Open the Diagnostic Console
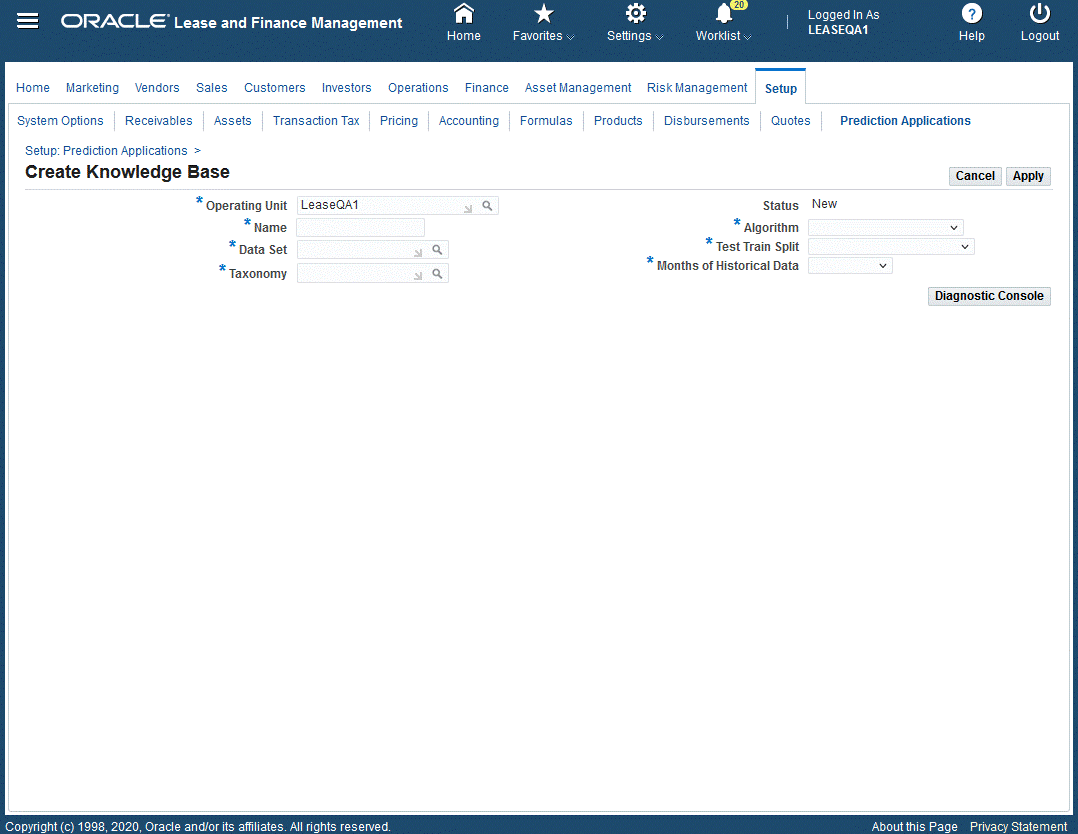Viewport: 1078px width, 834px height. (x=989, y=296)
